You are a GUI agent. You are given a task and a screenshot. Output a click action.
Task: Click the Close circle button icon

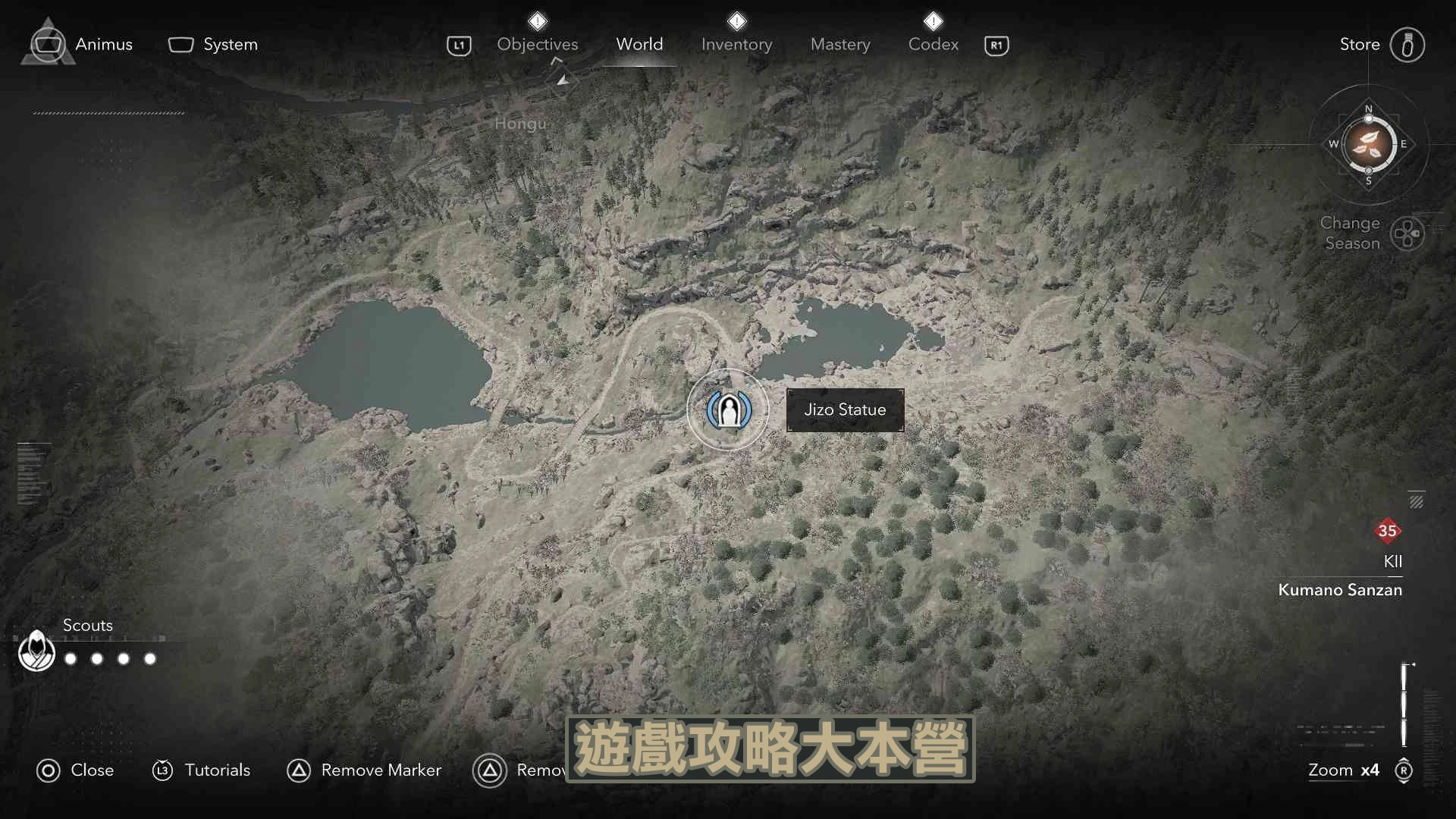click(48, 771)
